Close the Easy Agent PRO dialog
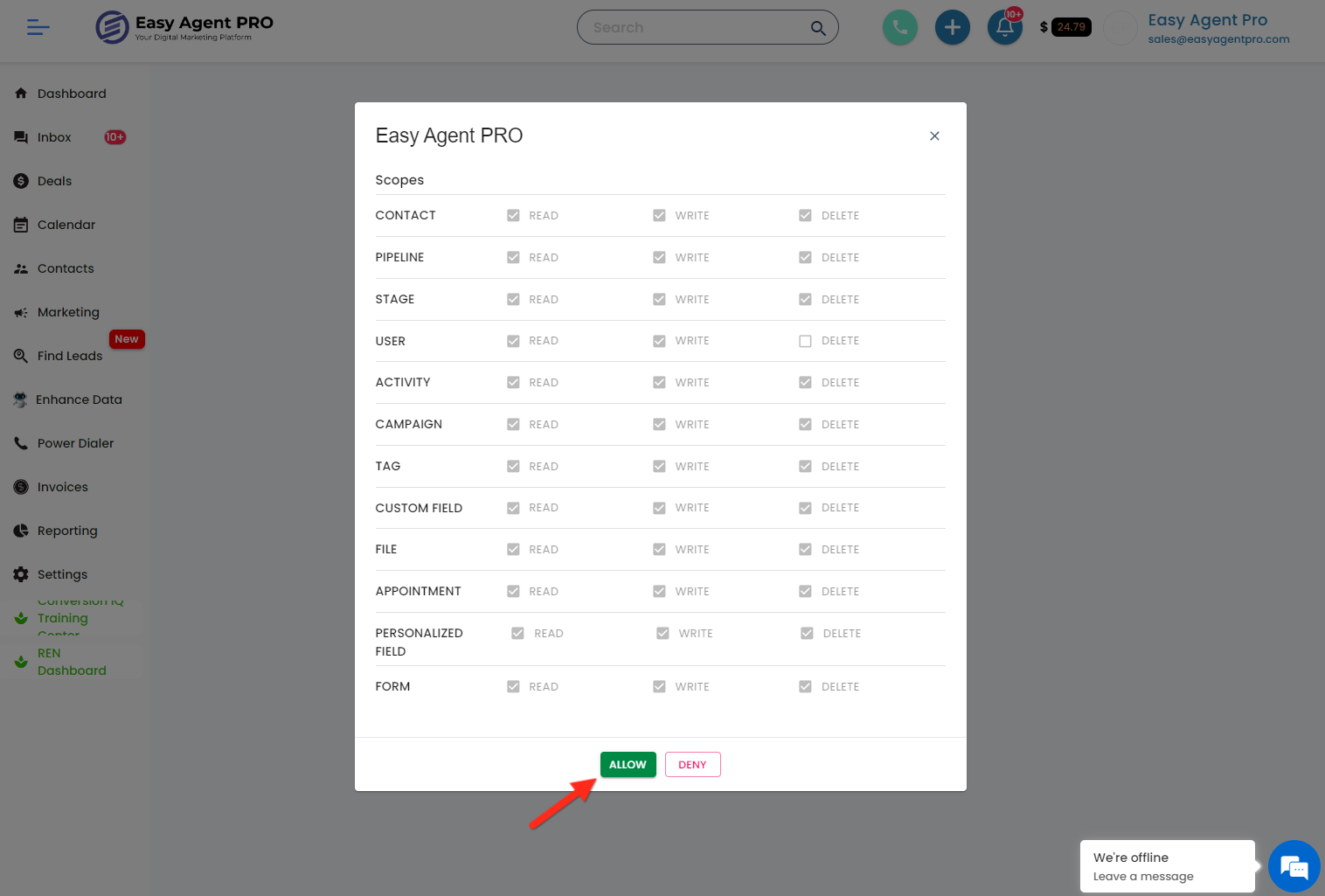This screenshot has width=1325, height=896. [934, 135]
